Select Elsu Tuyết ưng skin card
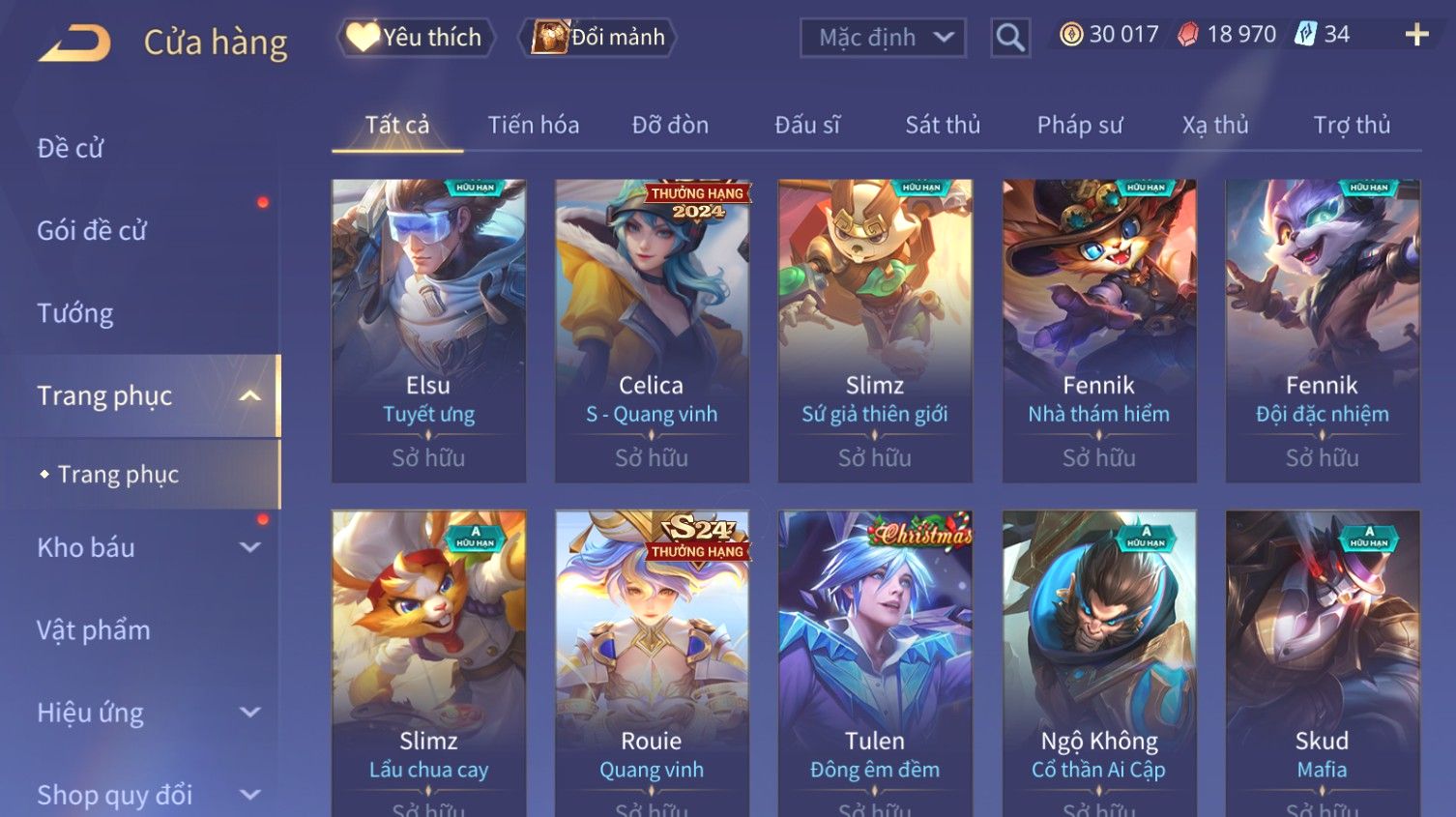 click(x=428, y=331)
